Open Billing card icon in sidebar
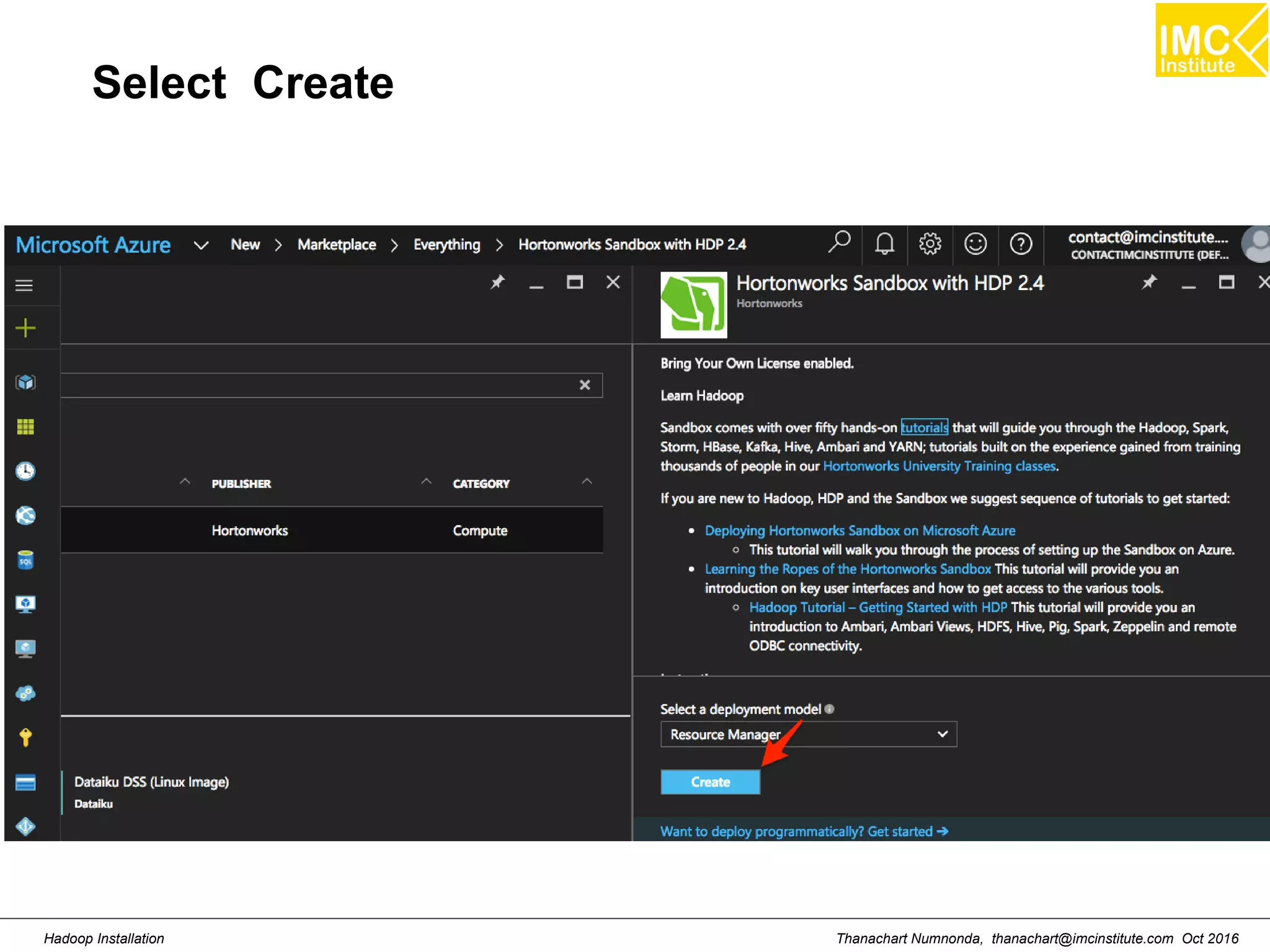The width and height of the screenshot is (1270, 952). point(25,783)
